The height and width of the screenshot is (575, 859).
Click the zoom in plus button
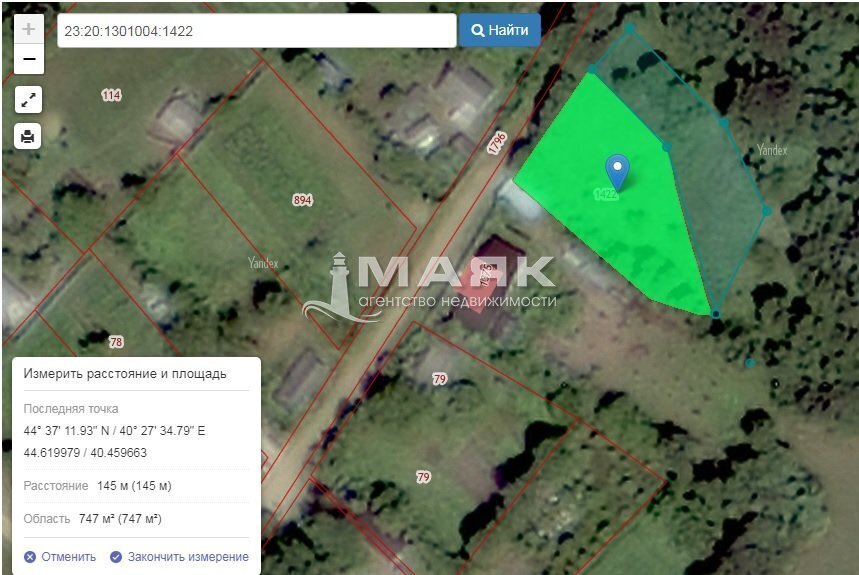click(28, 29)
